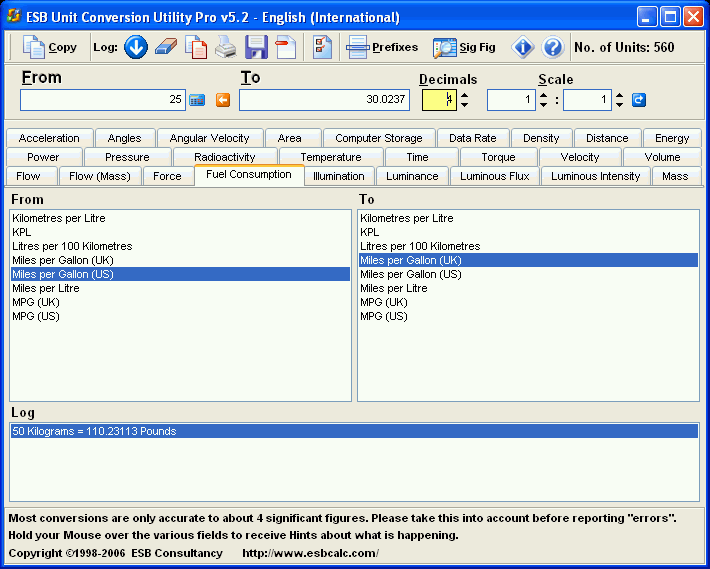This screenshot has width=710, height=569.
Task: Open the Computer Storage tab
Action: point(379,138)
